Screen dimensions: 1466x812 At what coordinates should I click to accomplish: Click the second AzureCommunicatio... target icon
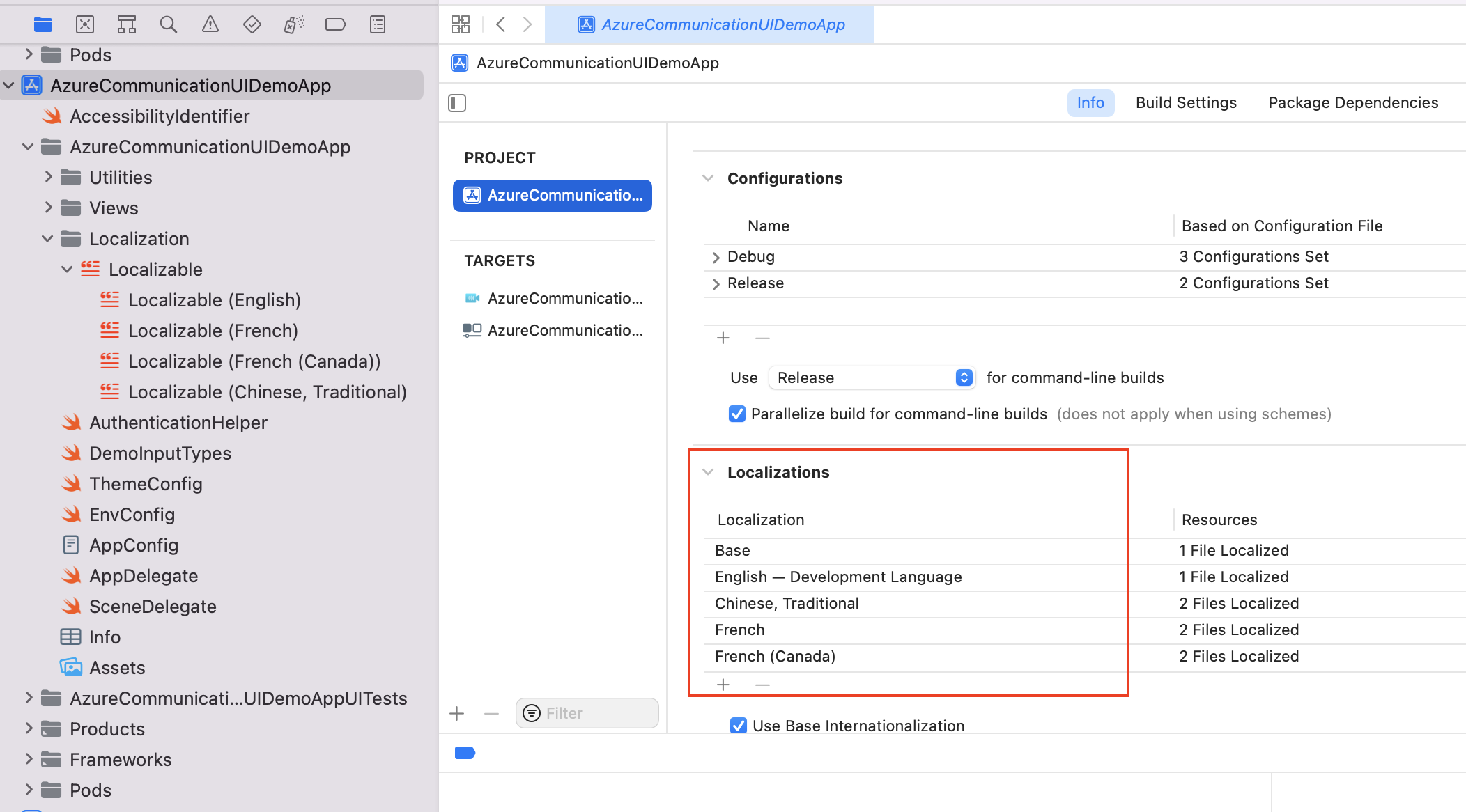pyautogui.click(x=471, y=329)
